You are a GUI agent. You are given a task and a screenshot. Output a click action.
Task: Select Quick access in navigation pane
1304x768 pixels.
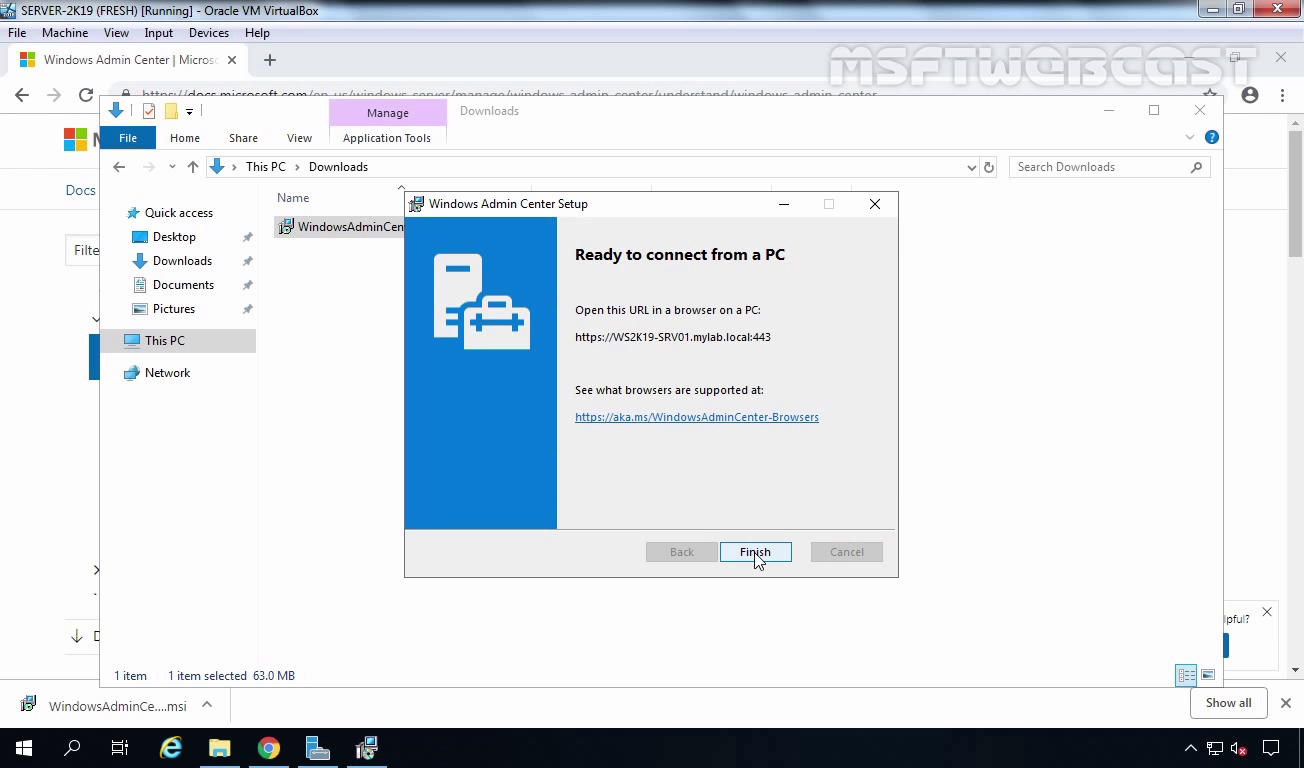pos(178,213)
